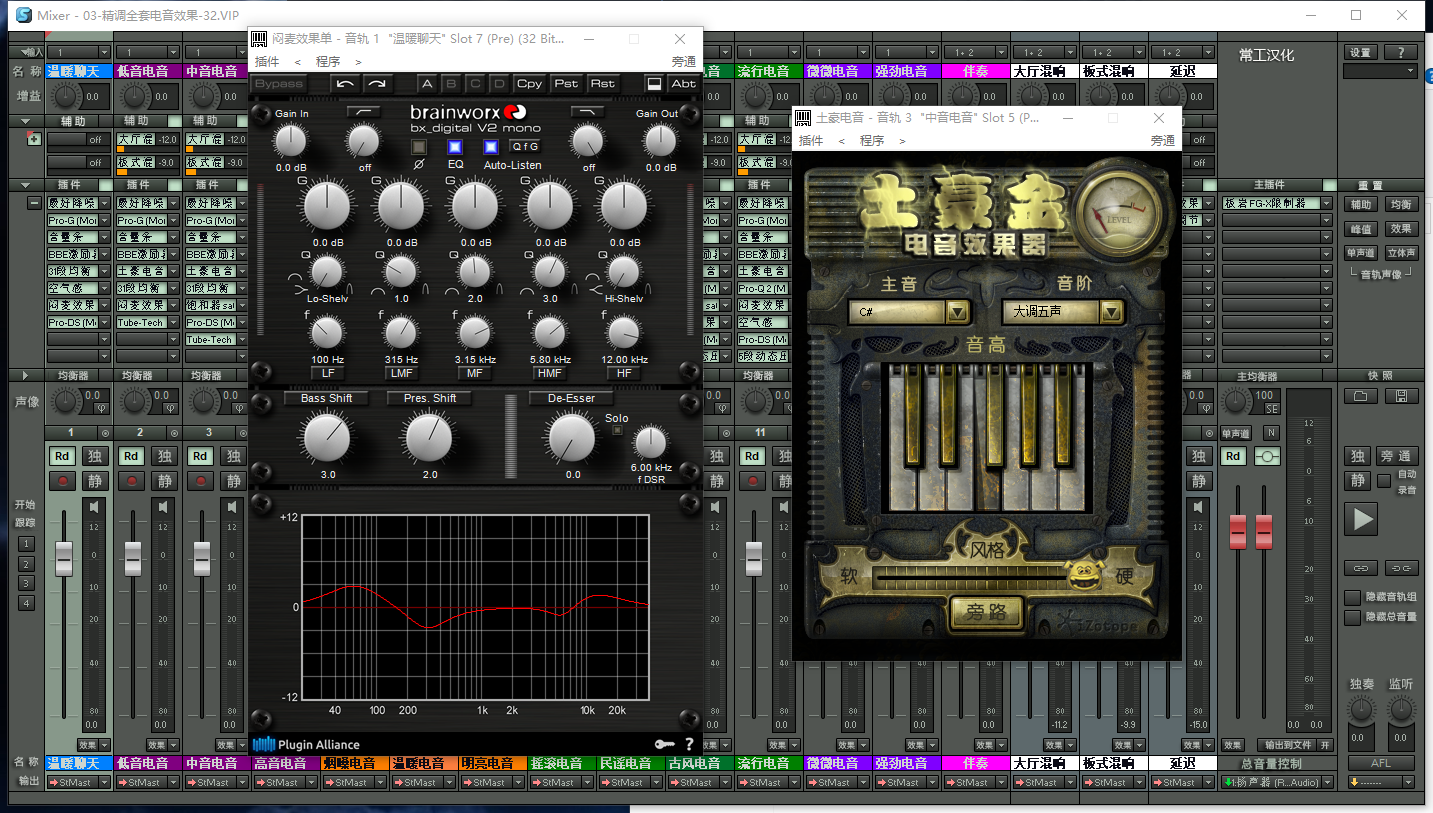Open the 音阶 大调五声 scale dropdown
This screenshot has width=1433, height=813.
1113,312
